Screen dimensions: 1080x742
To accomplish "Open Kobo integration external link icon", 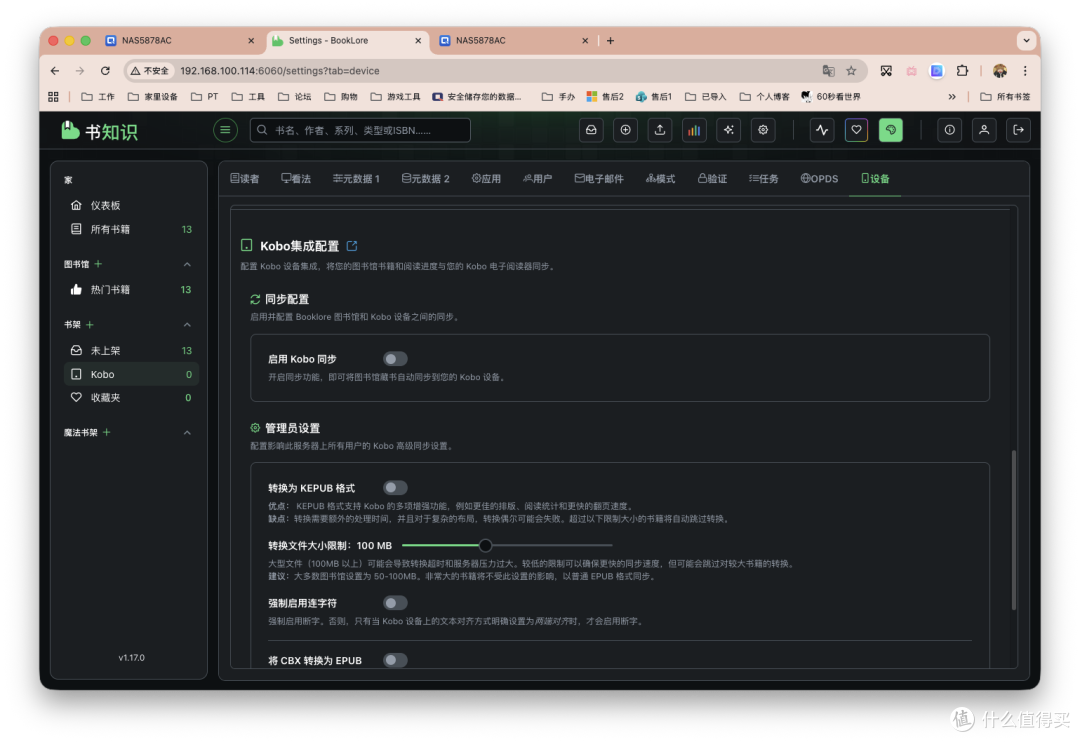I will point(352,246).
